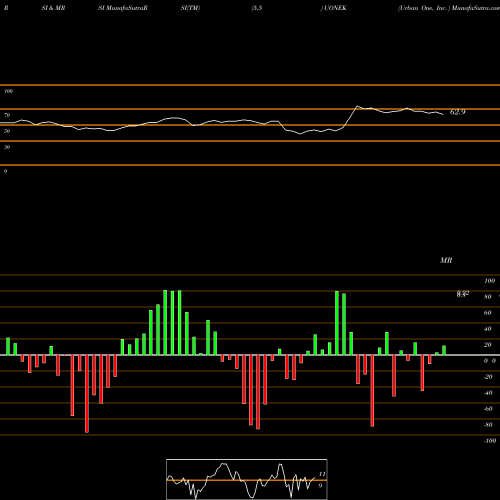
Task: Click the -60 label on MR axis
Action: [x=488, y=409]
